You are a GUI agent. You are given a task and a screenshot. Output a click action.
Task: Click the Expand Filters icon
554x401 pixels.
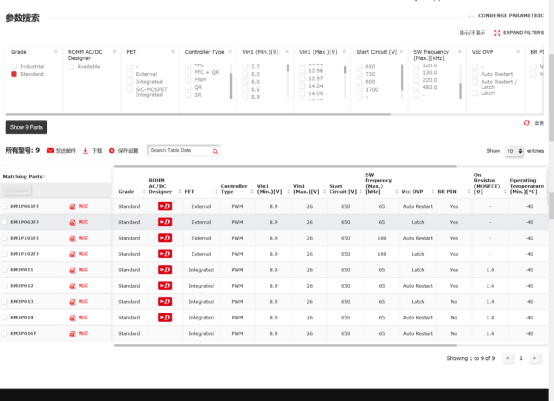click(497, 33)
